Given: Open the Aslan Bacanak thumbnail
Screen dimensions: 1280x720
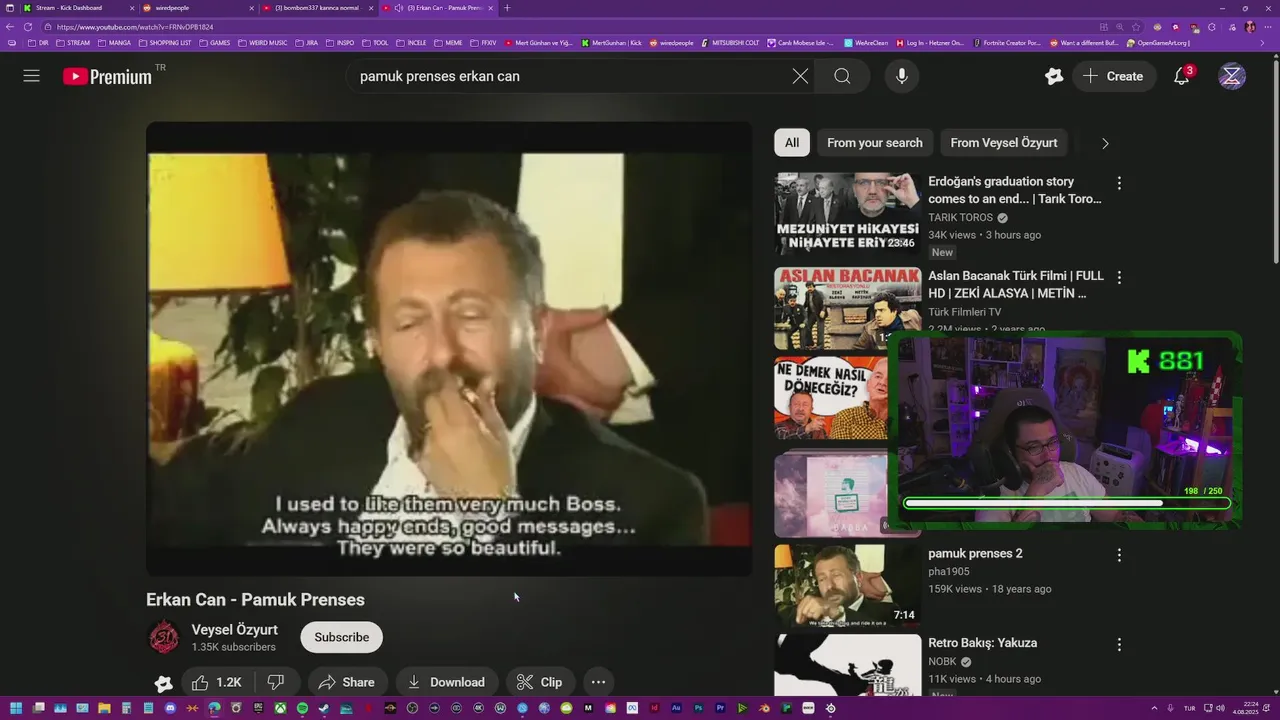Looking at the screenshot, I should (847, 308).
